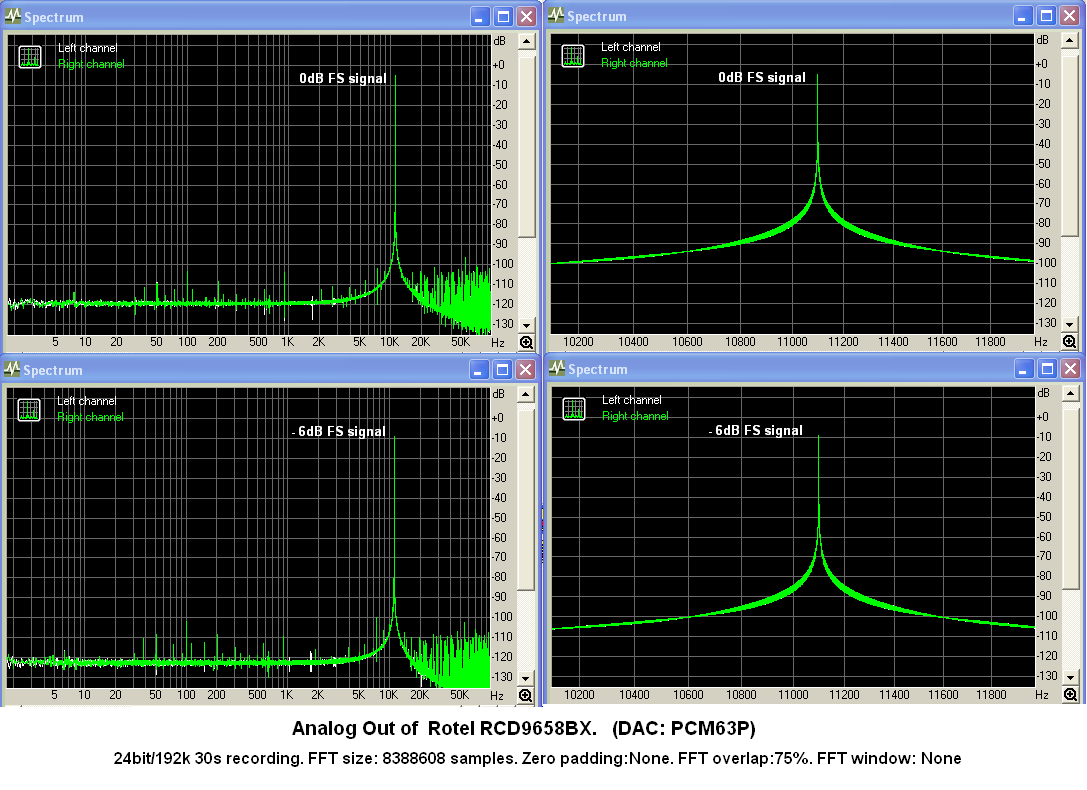This screenshot has height=790, width=1087.
Task: Click zoom magnifier in -6dB FS wideband Spectrum window
Action: pyautogui.click(x=525, y=695)
